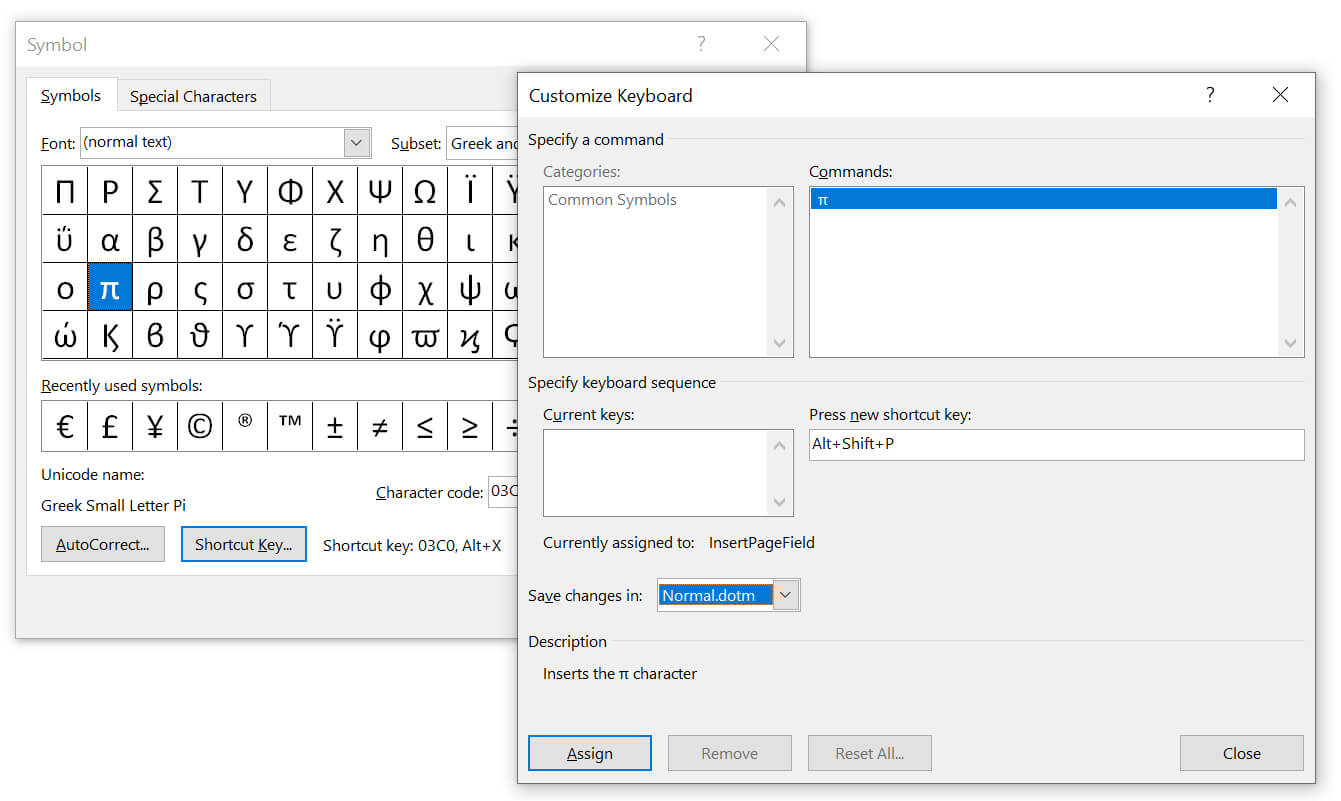
Task: Click the Shortcut Key button
Action: pyautogui.click(x=243, y=545)
